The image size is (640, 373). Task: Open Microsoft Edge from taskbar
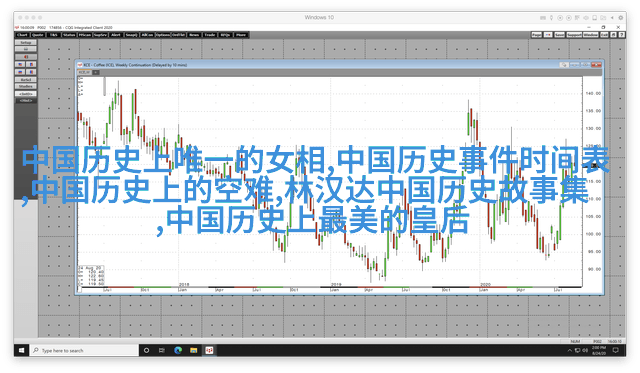point(178,350)
